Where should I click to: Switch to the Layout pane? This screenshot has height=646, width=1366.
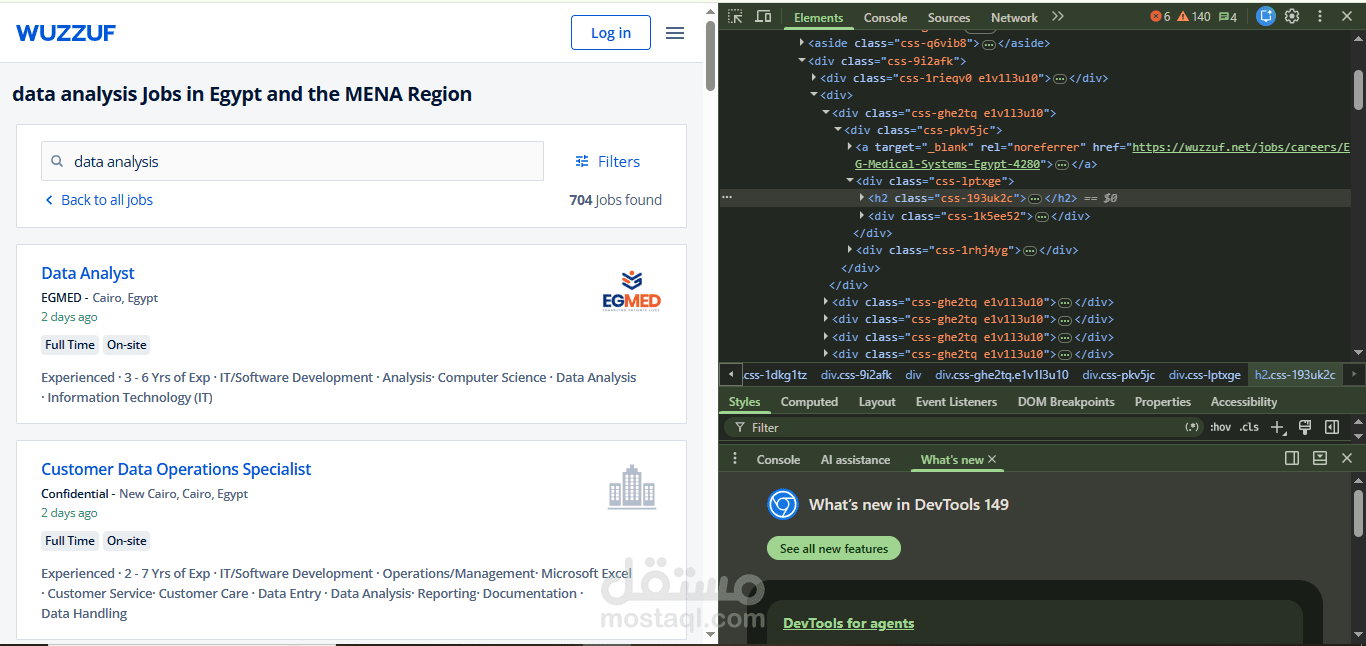click(877, 402)
